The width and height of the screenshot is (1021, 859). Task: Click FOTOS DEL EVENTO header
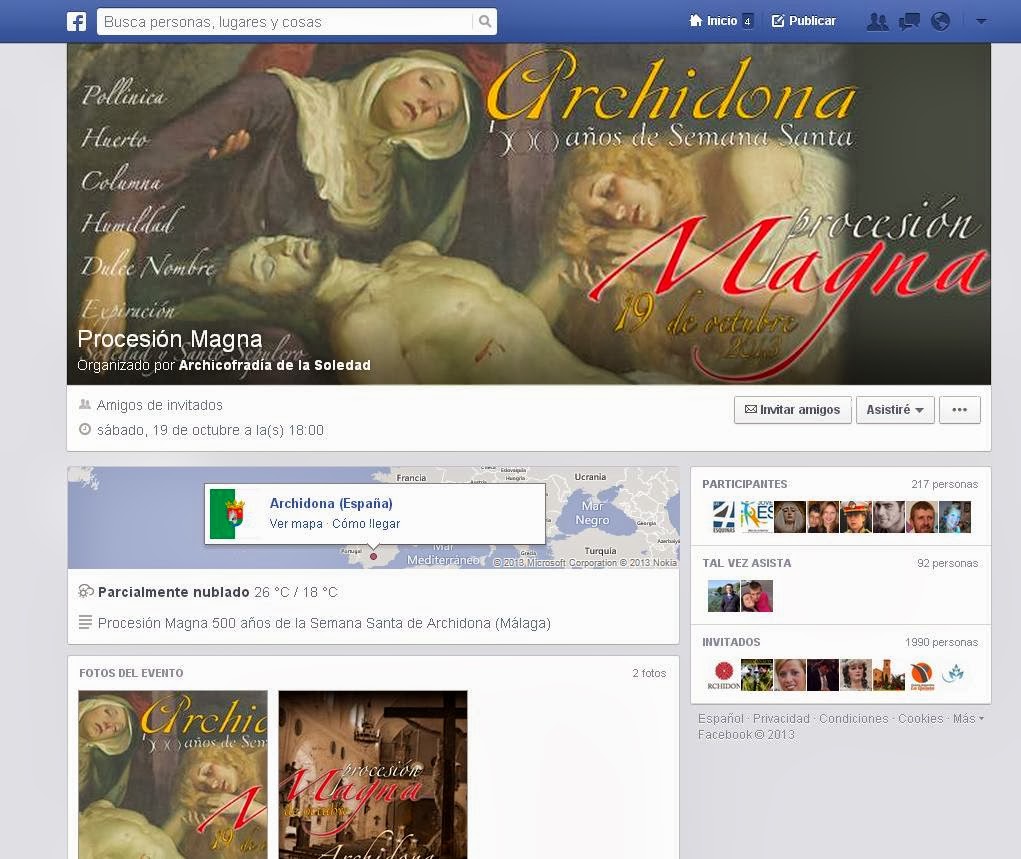[x=131, y=673]
